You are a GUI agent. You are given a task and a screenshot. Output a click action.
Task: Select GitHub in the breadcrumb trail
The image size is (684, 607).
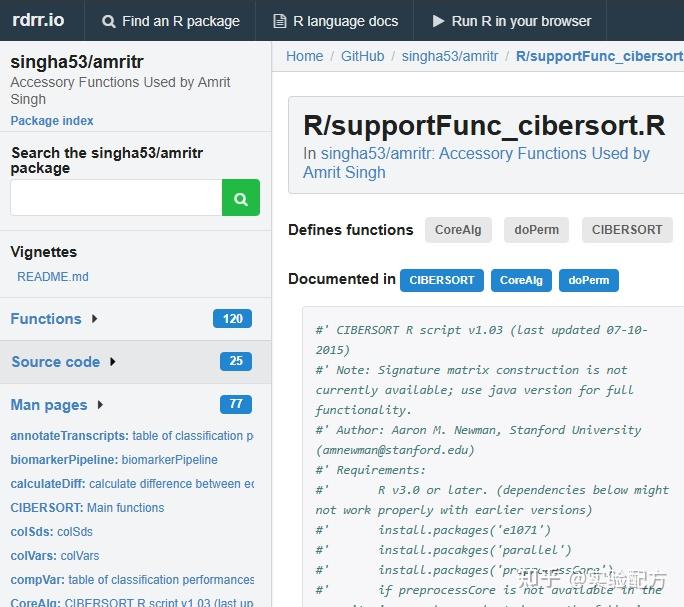(362, 56)
